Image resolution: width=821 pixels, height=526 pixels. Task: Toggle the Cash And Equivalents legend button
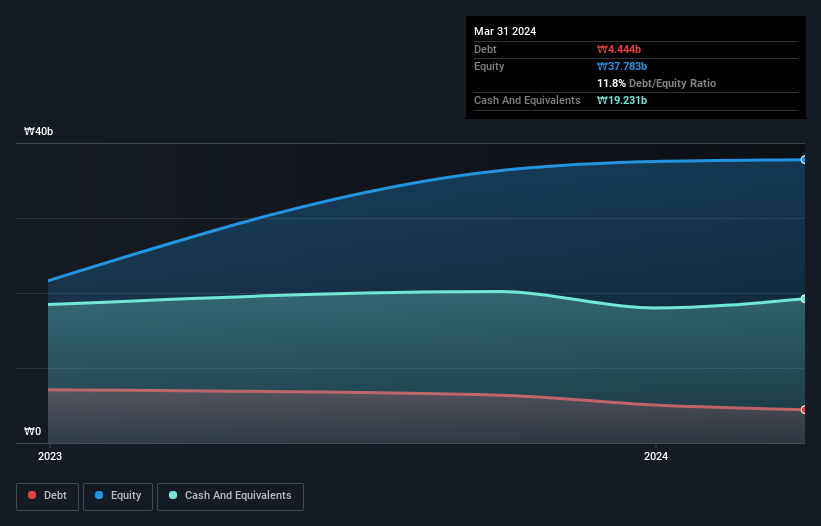click(x=230, y=496)
